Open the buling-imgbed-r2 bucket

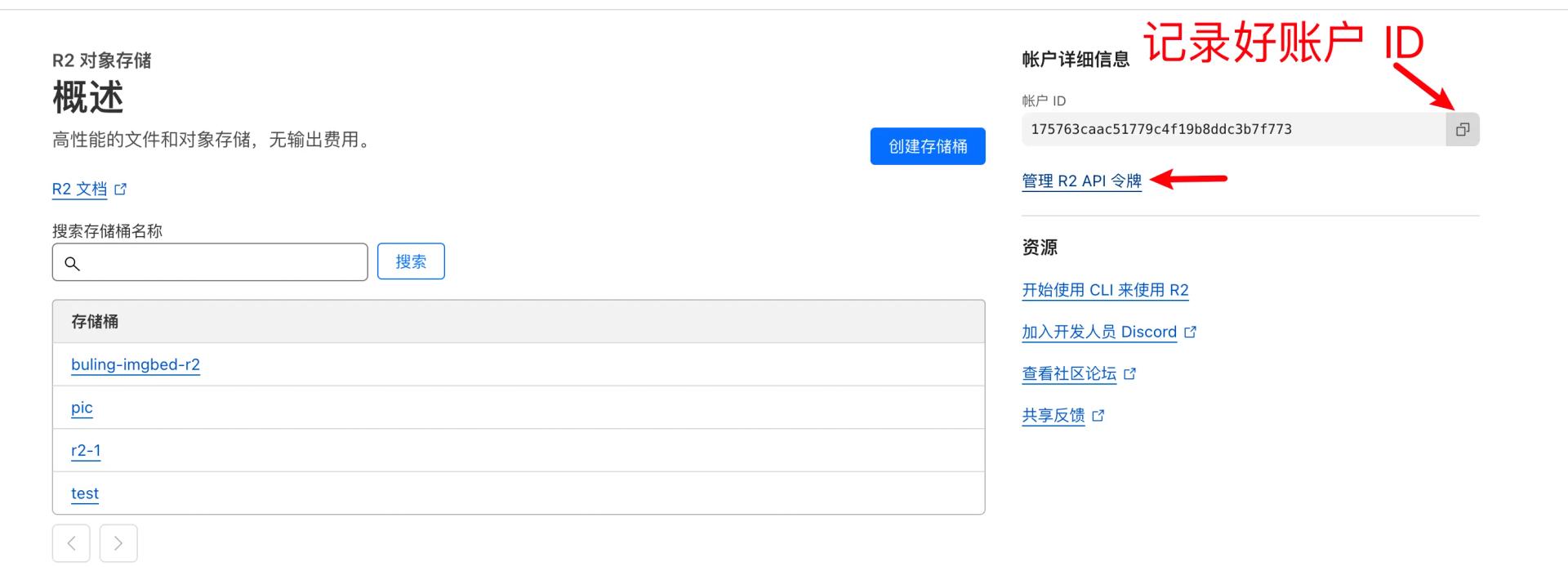(x=136, y=364)
